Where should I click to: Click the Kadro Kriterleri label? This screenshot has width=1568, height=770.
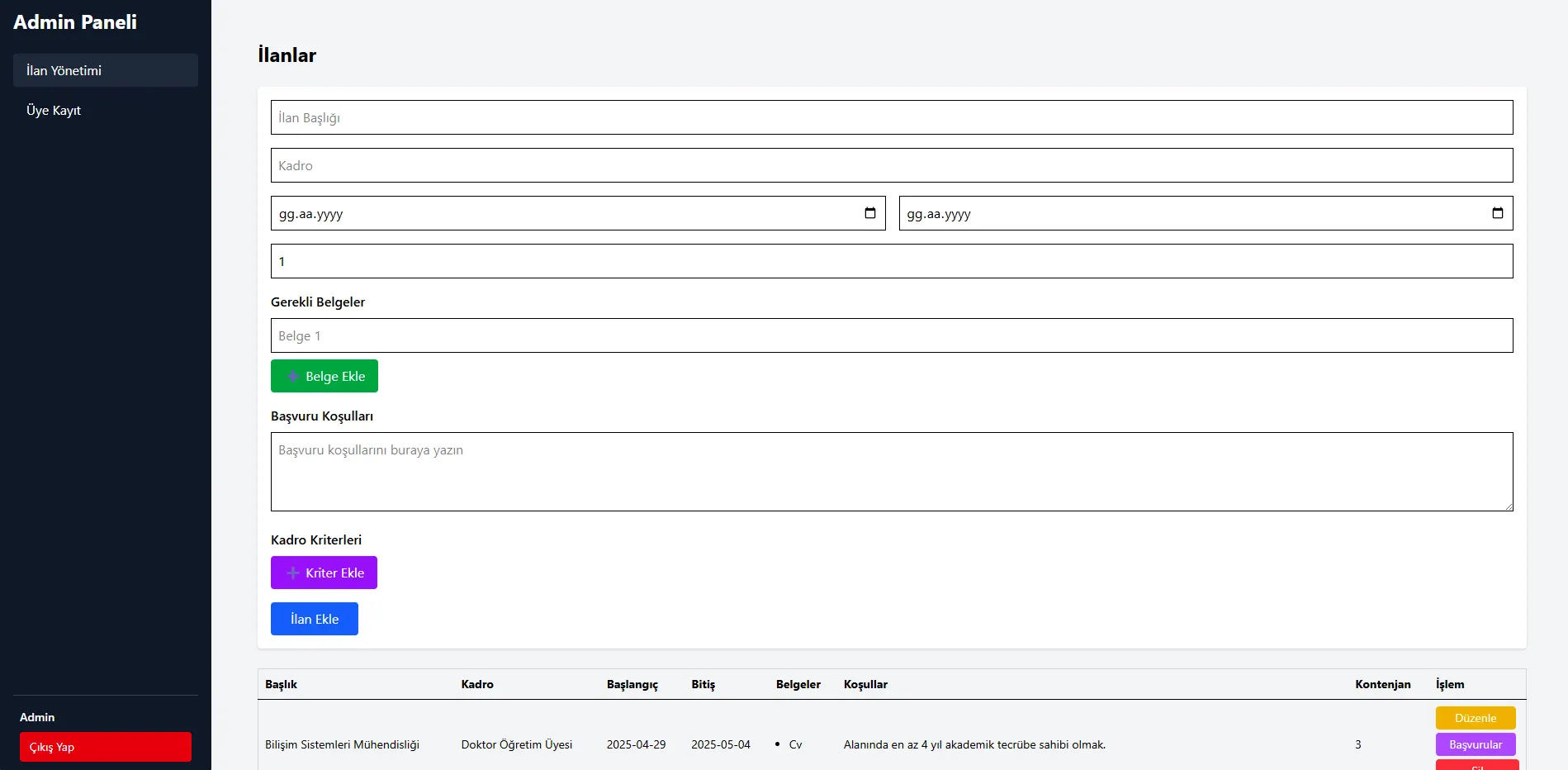point(316,539)
